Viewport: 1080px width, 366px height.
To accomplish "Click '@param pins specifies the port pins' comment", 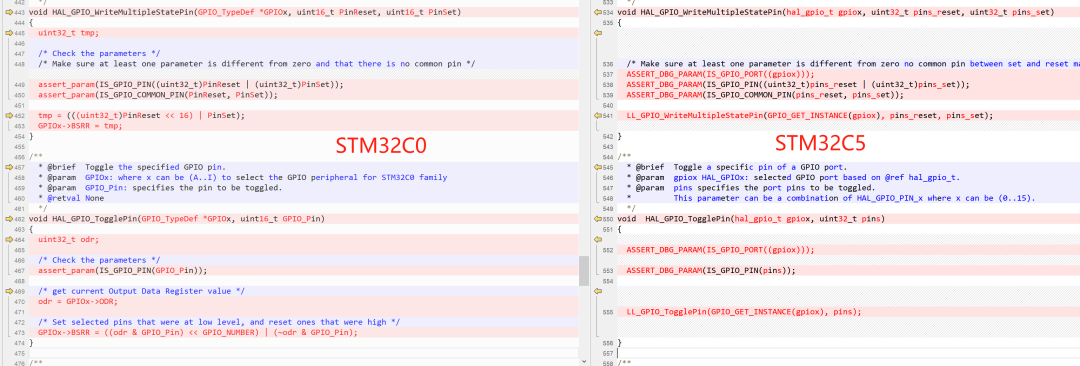I will [751, 188].
